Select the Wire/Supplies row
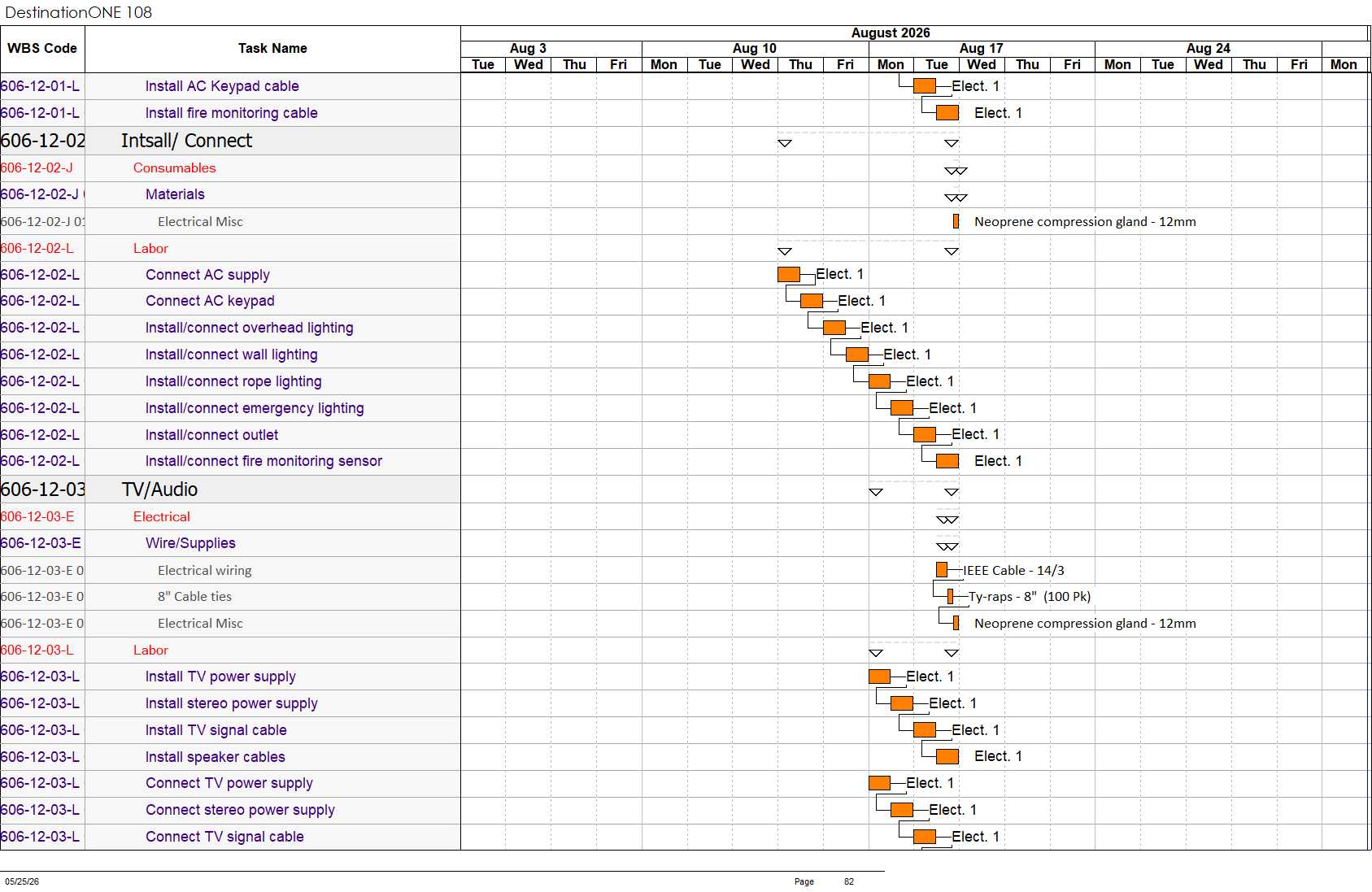 click(230, 543)
